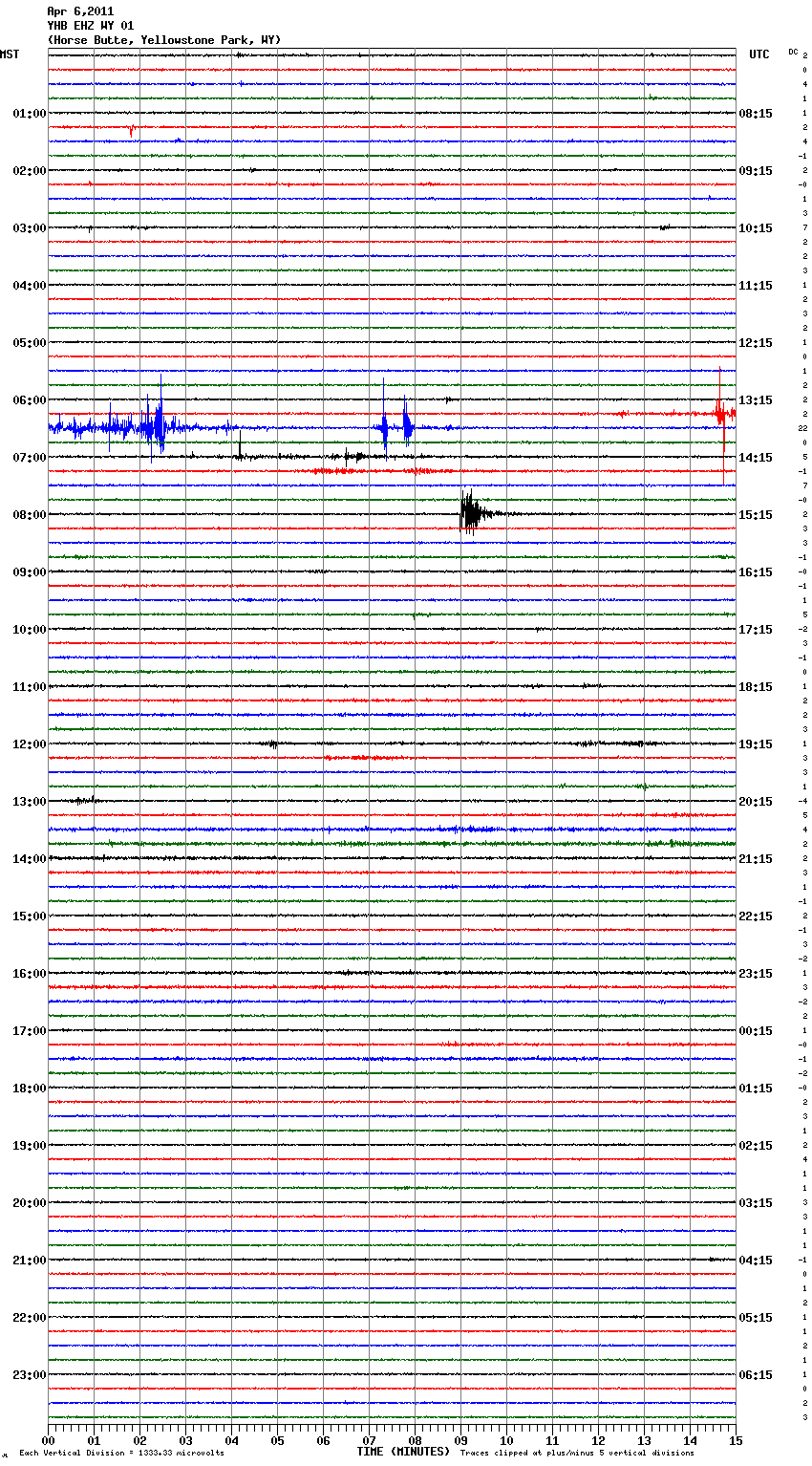Click the 16:15 UTC time label
This screenshot has width=812, height=1466.
[756, 572]
